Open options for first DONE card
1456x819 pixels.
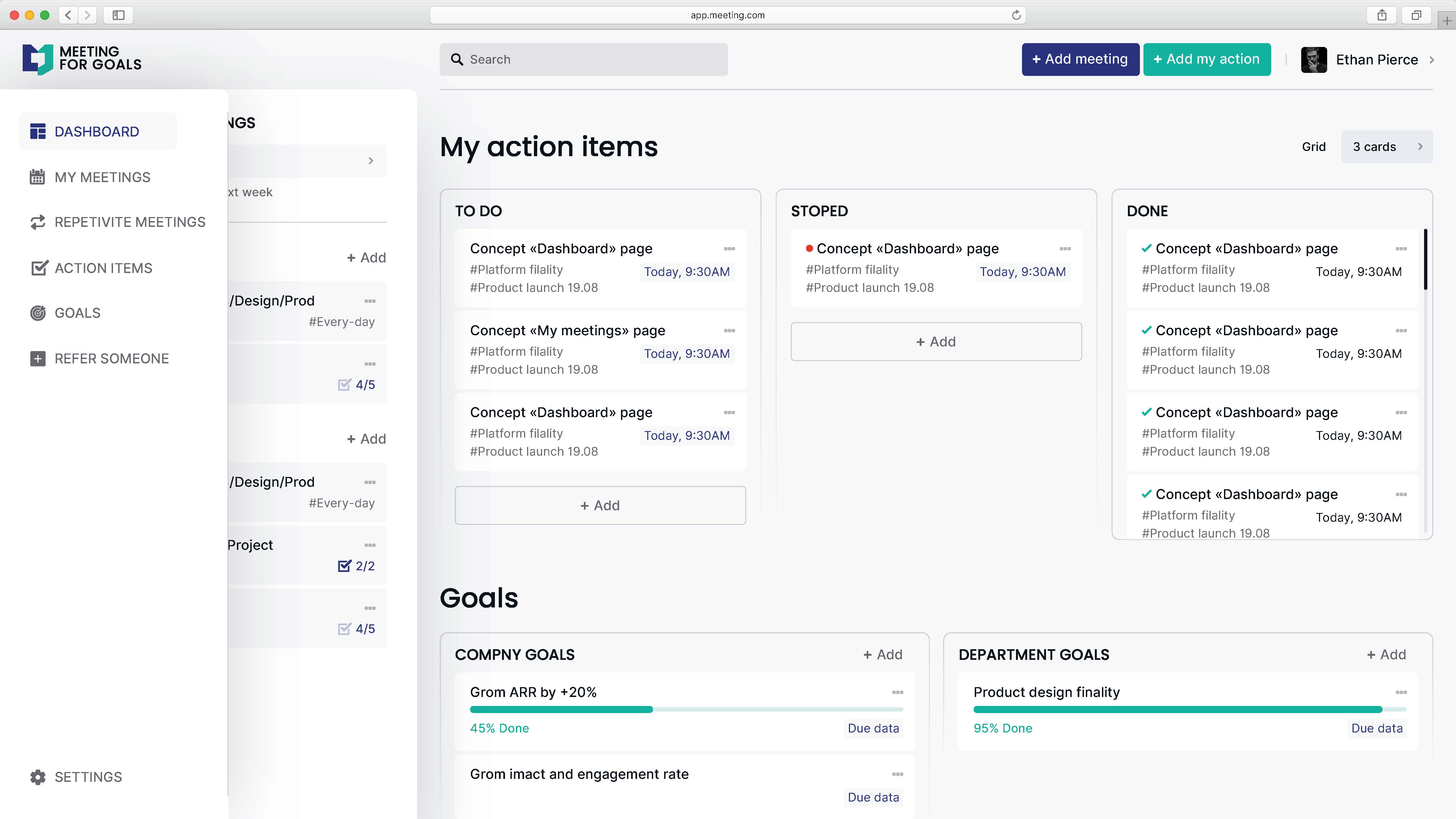1401,249
